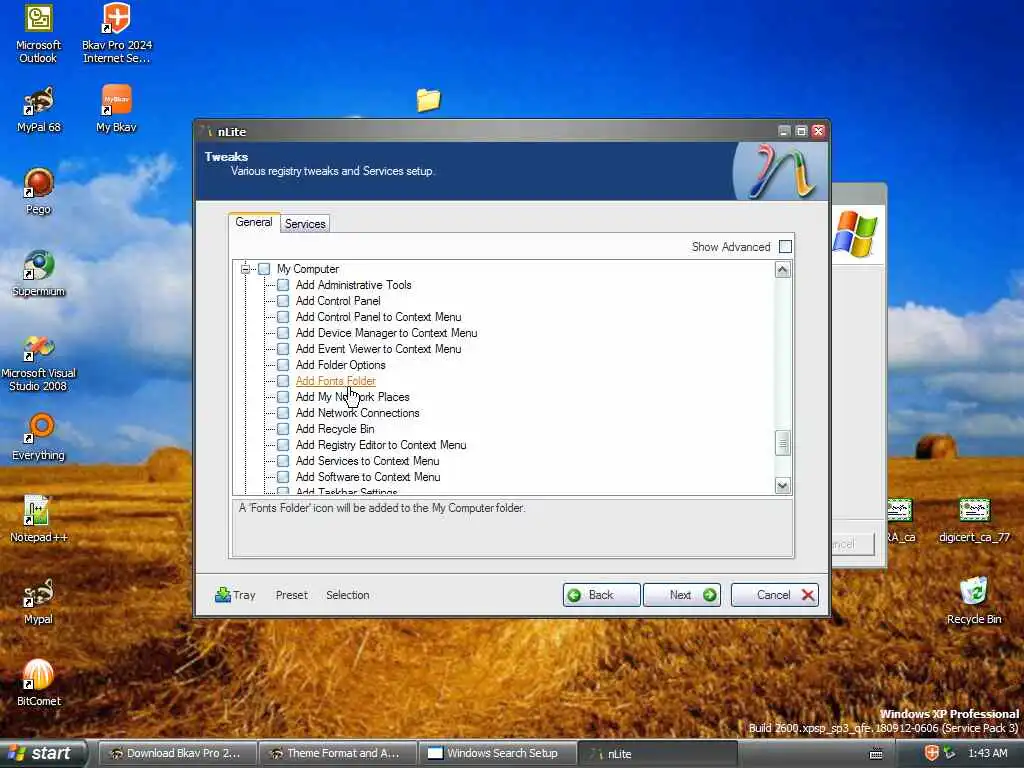Click the green tray icon beside Bkav shield
Image resolution: width=1024 pixels, height=768 pixels.
point(950,753)
